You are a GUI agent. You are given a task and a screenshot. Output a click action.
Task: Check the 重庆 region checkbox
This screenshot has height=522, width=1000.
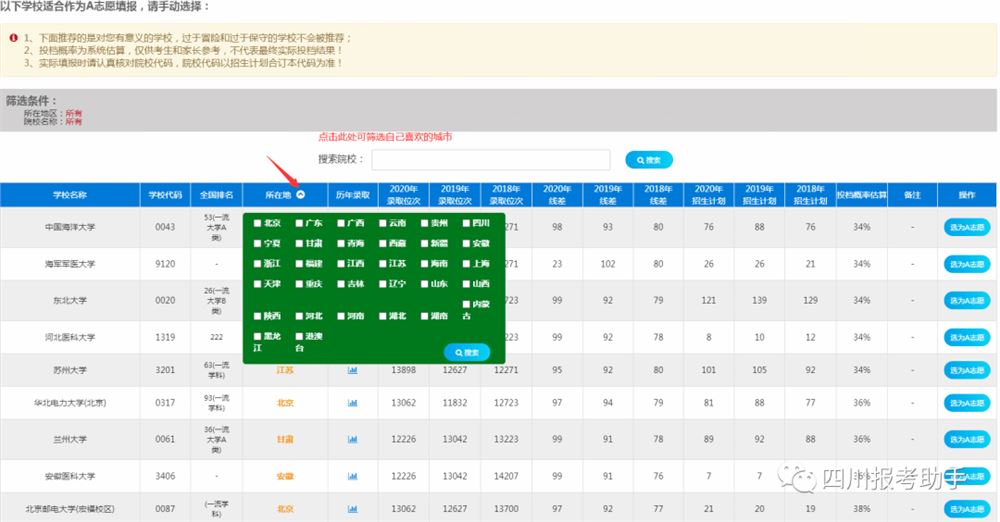pyautogui.click(x=299, y=284)
